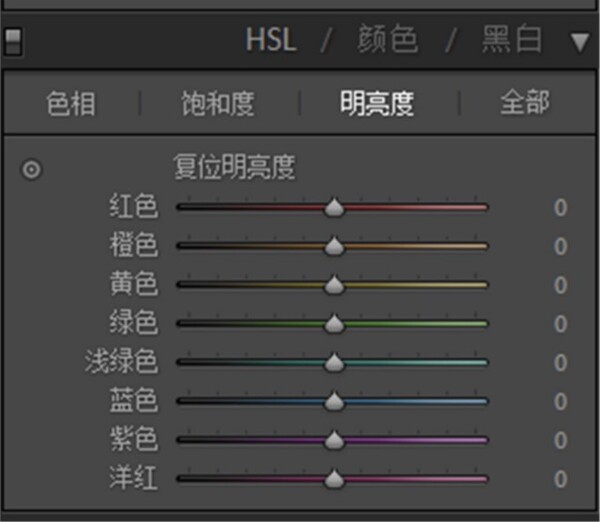
Task: Click the 紫色 value field showing 0
Action: click(x=560, y=440)
